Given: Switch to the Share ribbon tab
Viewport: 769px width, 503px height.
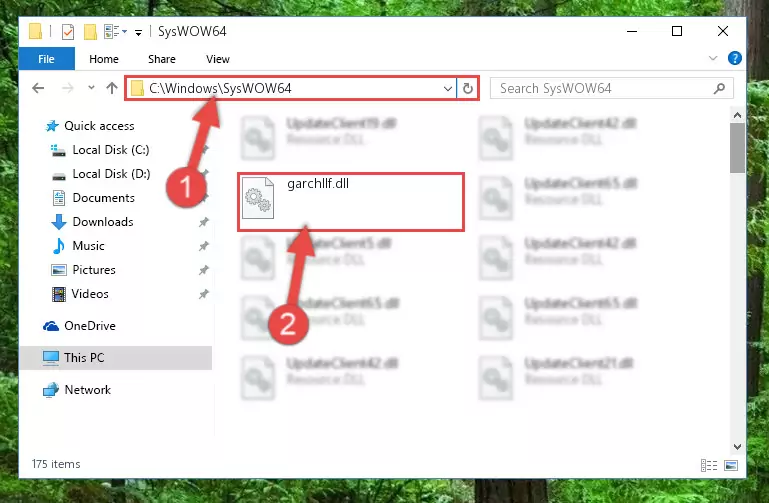Looking at the screenshot, I should coord(162,59).
